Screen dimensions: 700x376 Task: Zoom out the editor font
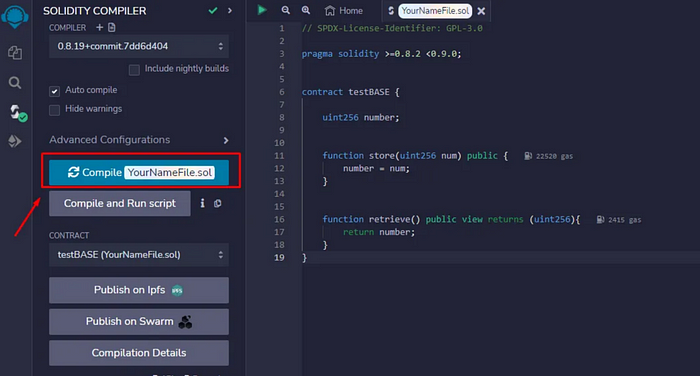[286, 10]
